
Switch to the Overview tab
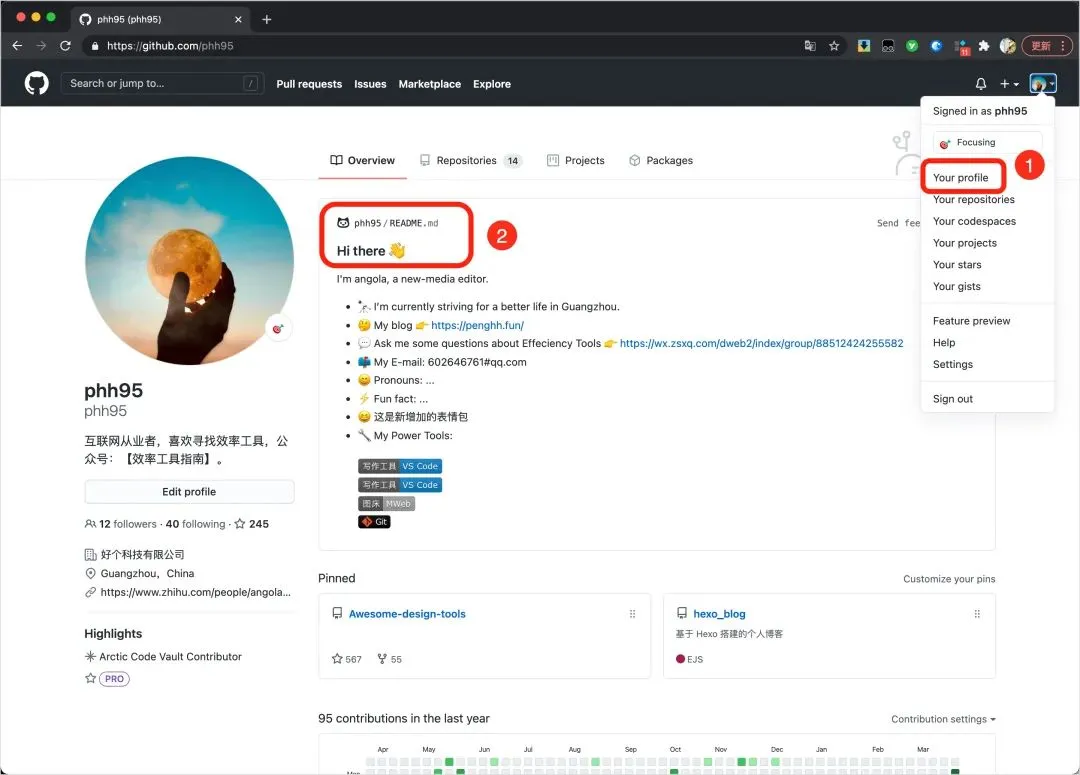(x=362, y=161)
